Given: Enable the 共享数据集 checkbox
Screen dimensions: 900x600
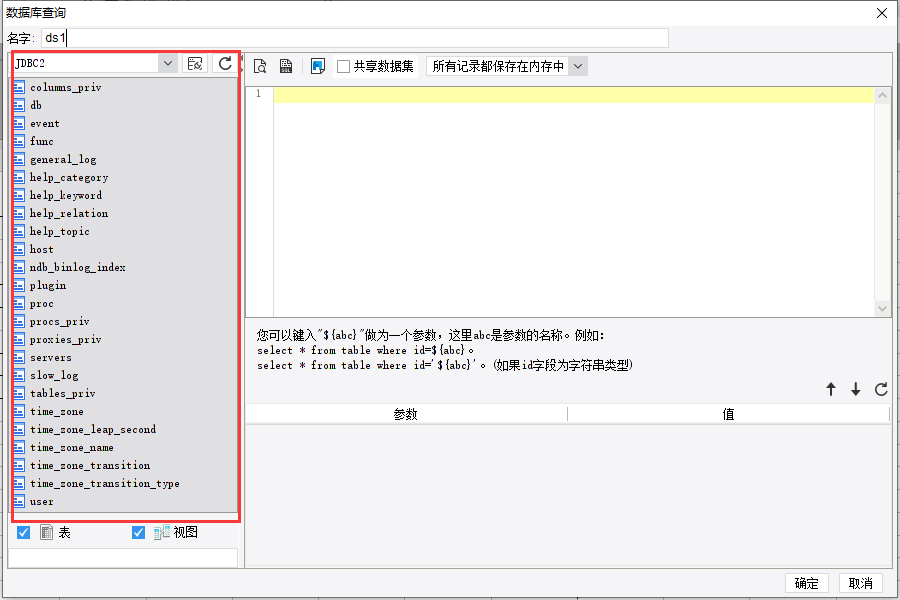Looking at the screenshot, I should [343, 67].
